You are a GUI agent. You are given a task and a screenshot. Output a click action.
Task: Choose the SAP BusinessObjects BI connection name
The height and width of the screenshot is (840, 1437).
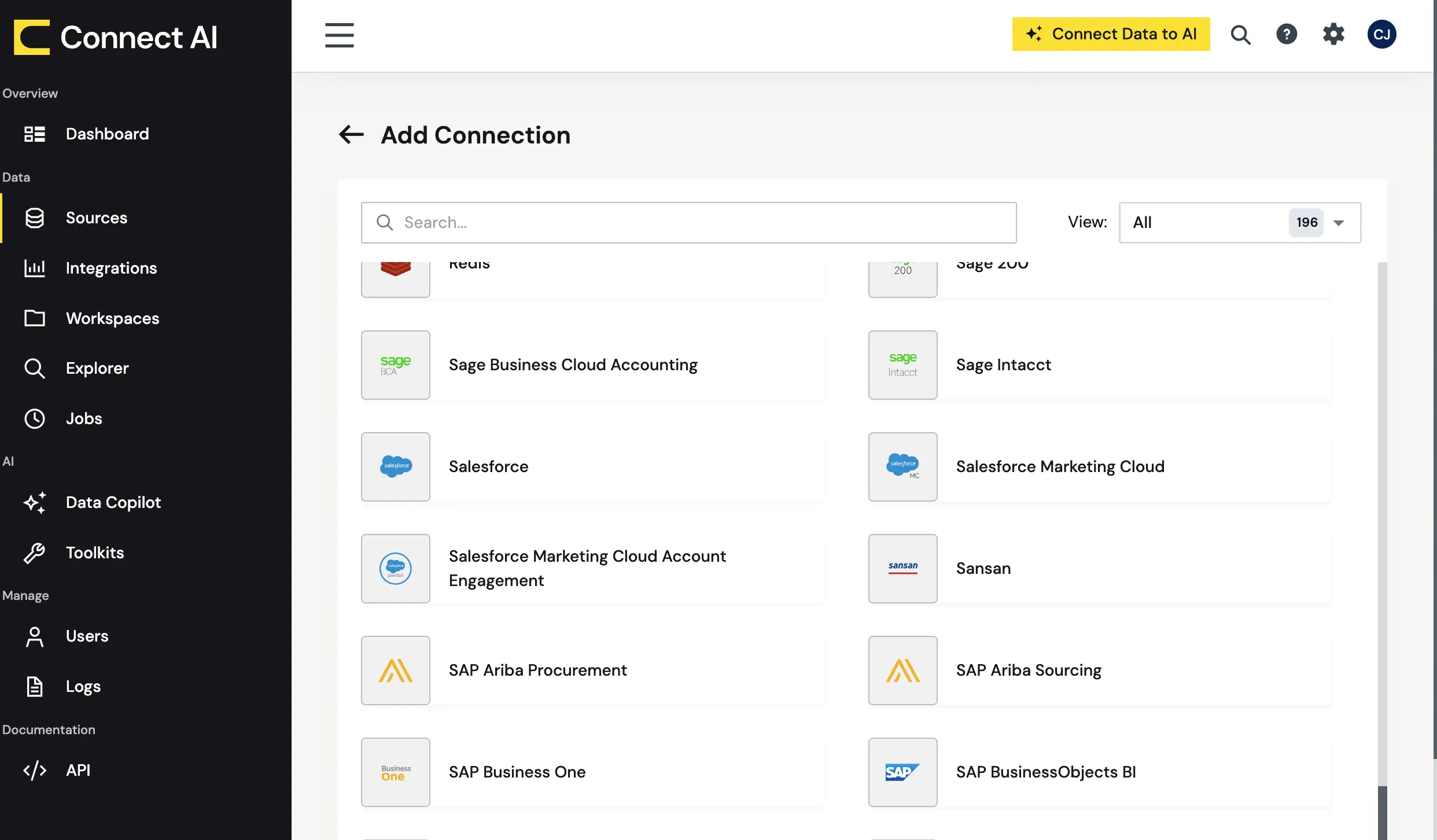(1046, 772)
